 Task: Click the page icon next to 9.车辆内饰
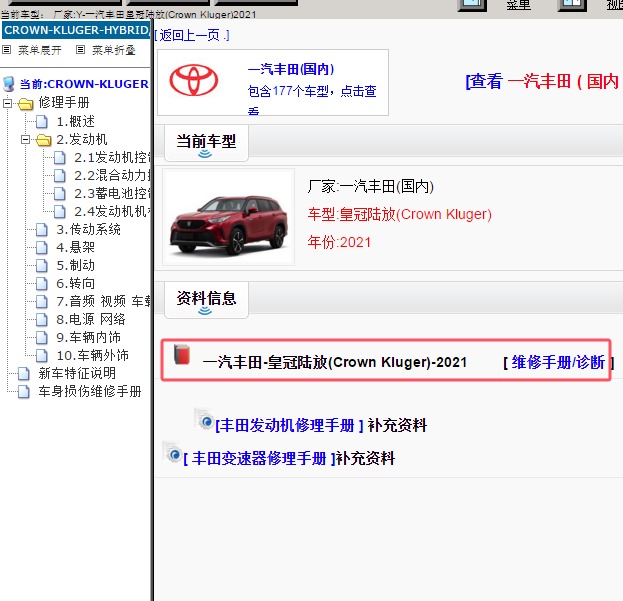[42, 338]
